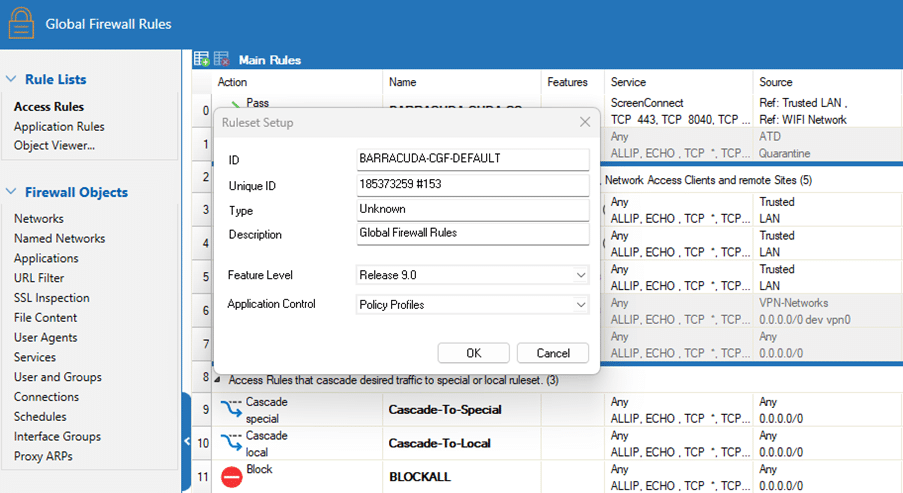
Task: Open Object Viewer
Action: (x=54, y=145)
